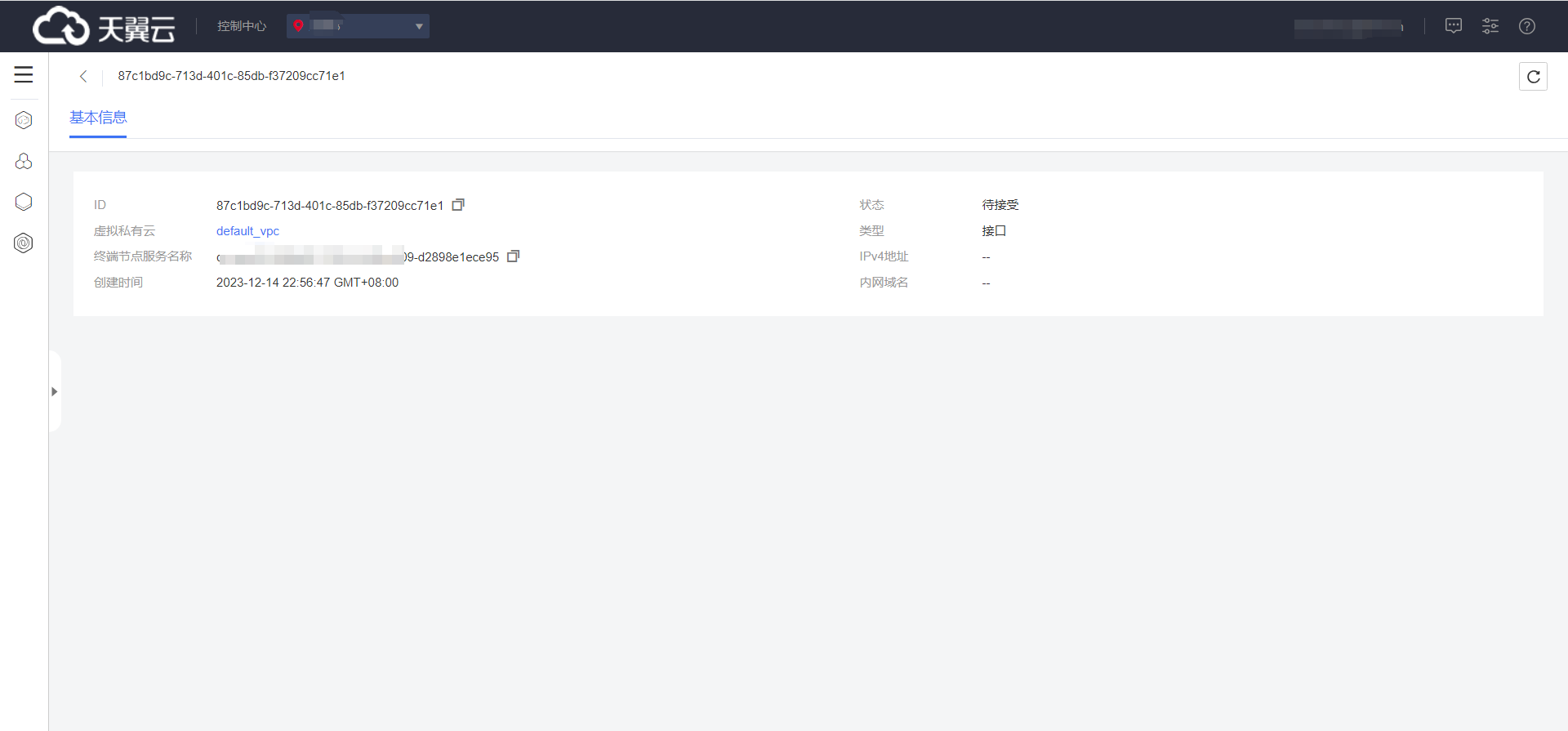
Task: Click the 终端节点服务名称 label
Action: [x=143, y=256]
